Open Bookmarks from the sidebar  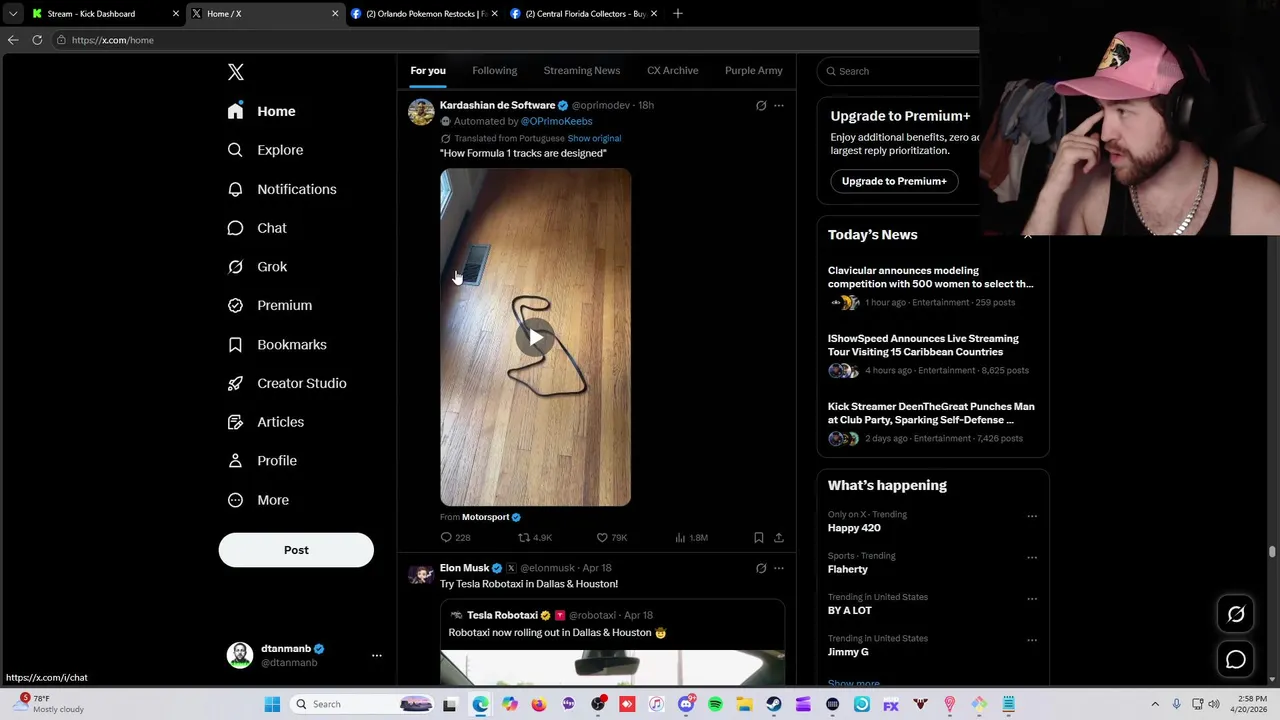coord(277,344)
